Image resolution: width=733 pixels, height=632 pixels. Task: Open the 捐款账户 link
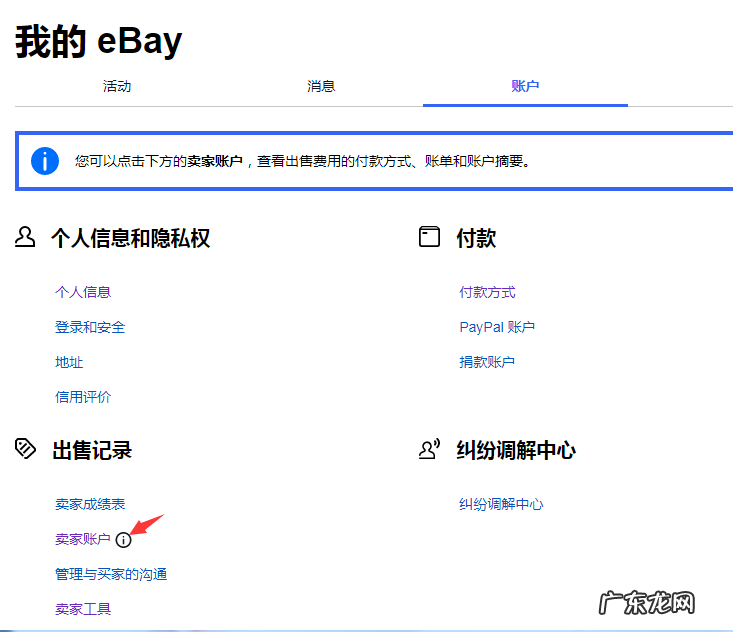[x=487, y=362]
